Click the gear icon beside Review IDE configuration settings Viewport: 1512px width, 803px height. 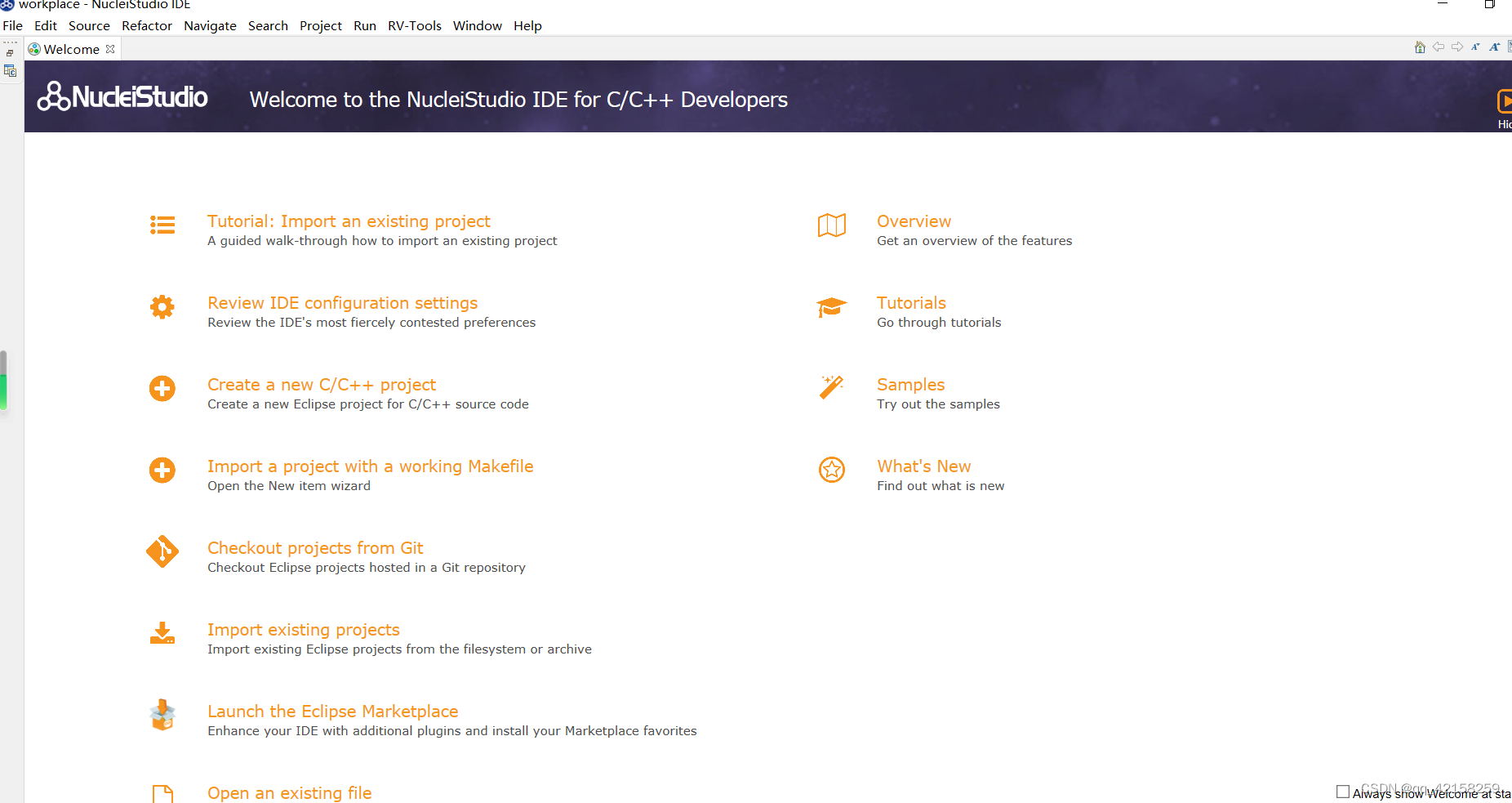pyautogui.click(x=162, y=306)
